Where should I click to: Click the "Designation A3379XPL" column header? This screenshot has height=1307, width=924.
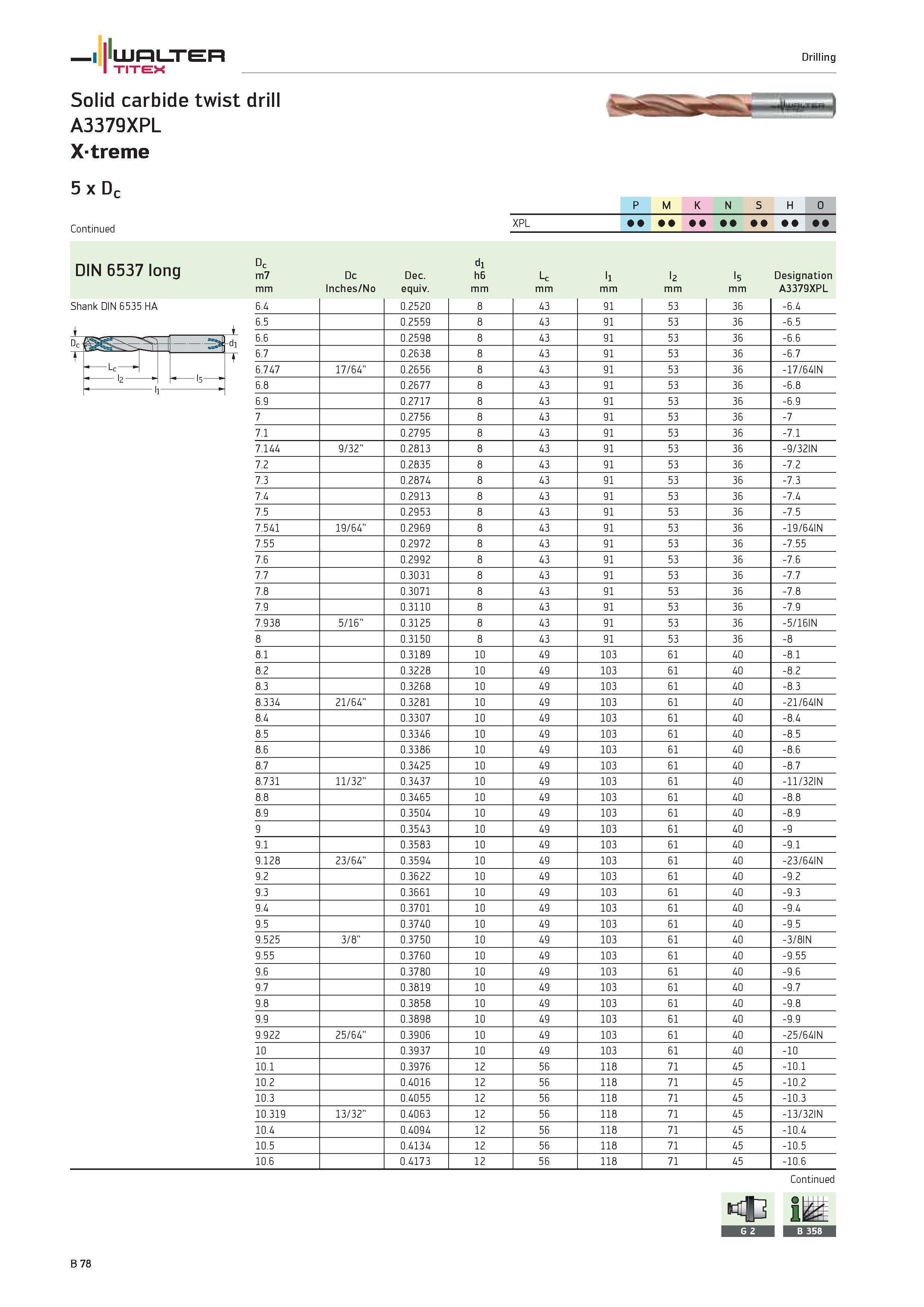tap(803, 282)
